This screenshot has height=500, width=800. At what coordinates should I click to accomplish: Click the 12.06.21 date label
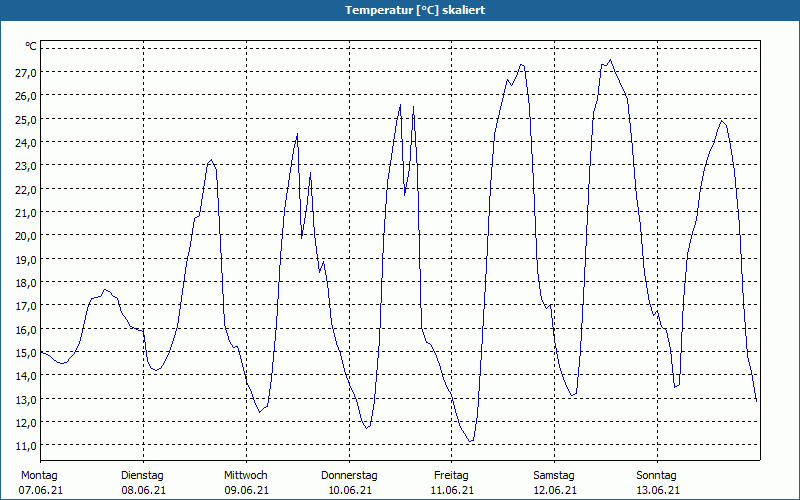click(555, 490)
